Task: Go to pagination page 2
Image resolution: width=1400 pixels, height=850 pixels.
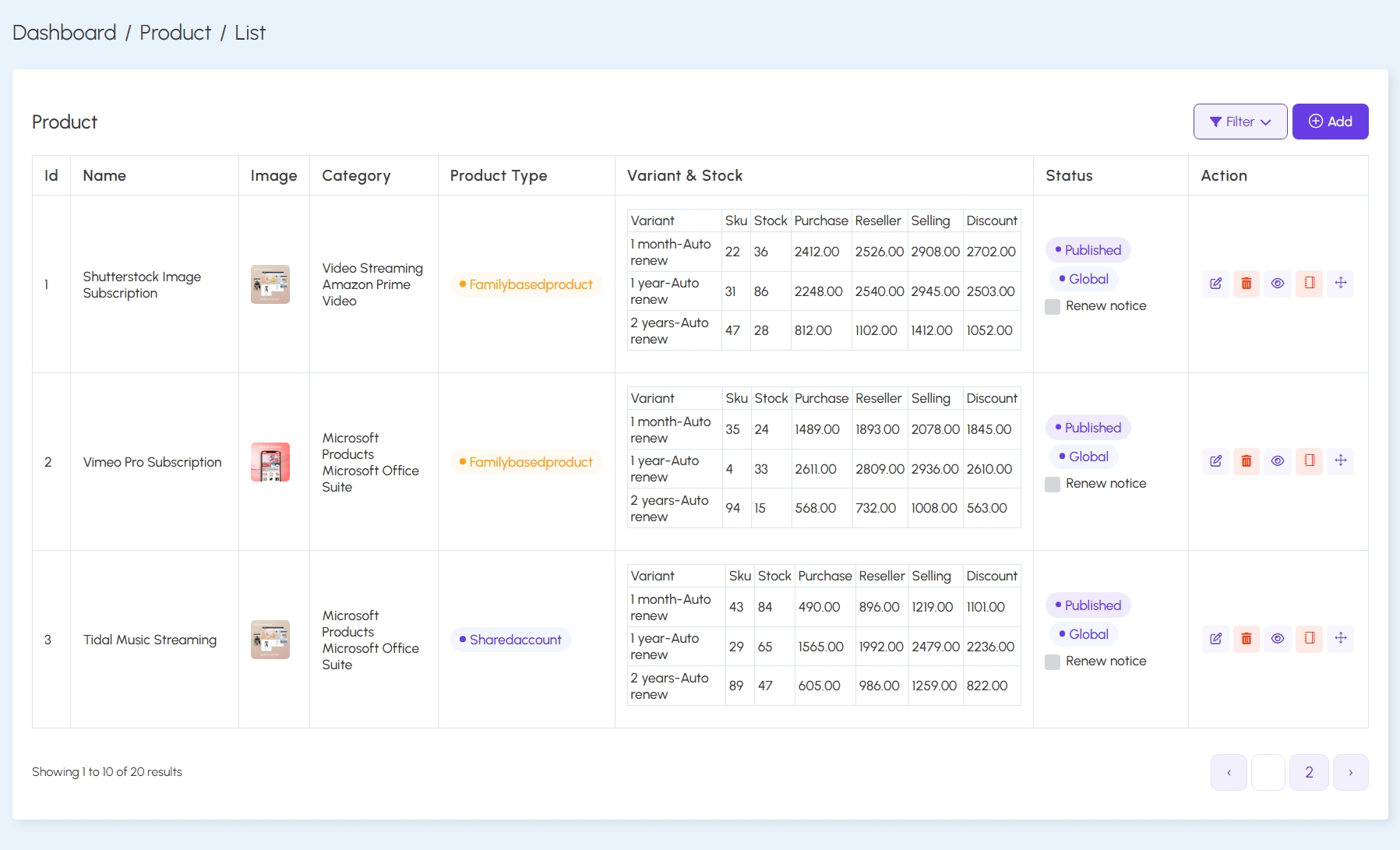Action: pos(1309,772)
